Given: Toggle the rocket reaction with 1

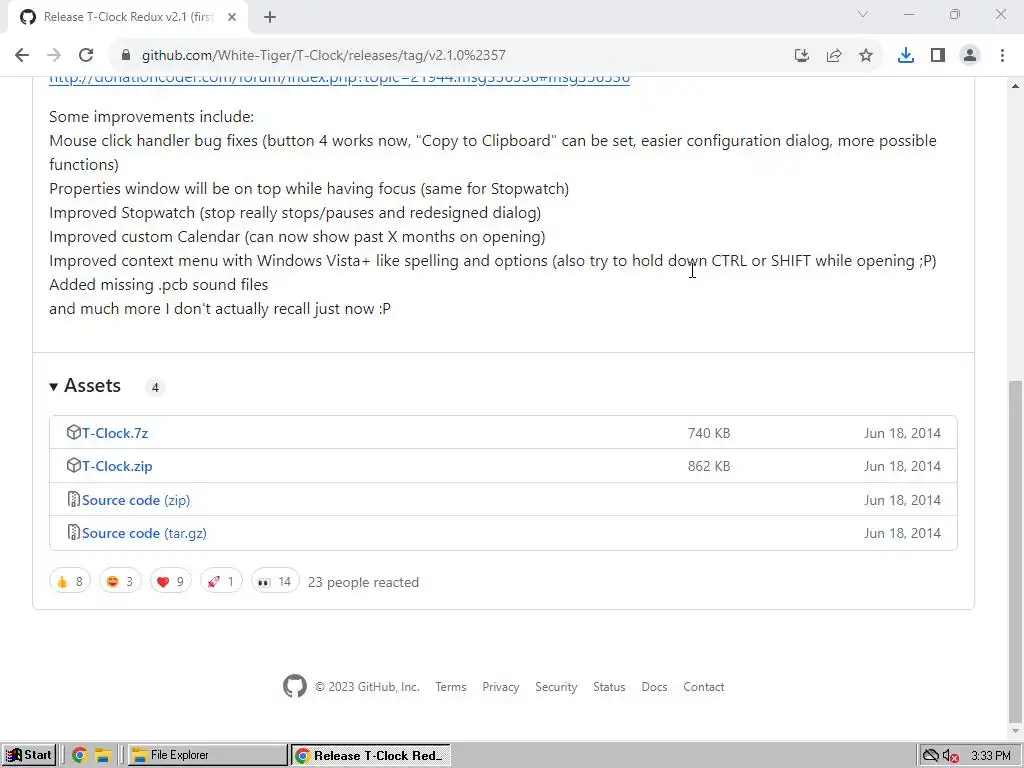Looking at the screenshot, I should click(221, 581).
